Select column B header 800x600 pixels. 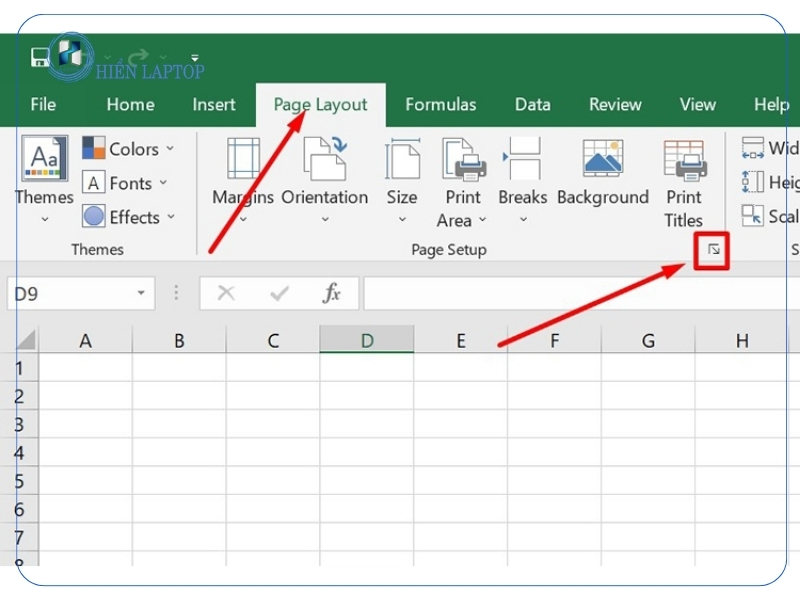pos(179,340)
